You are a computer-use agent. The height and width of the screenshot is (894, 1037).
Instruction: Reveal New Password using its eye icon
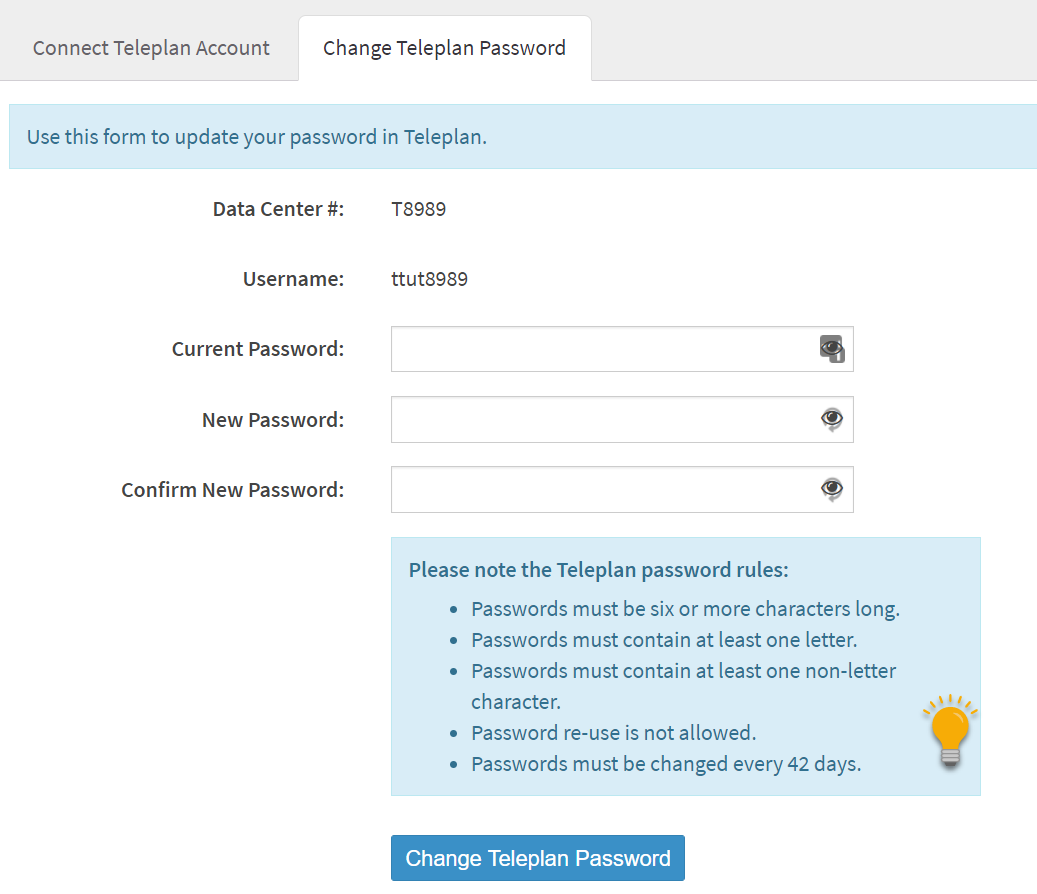832,419
